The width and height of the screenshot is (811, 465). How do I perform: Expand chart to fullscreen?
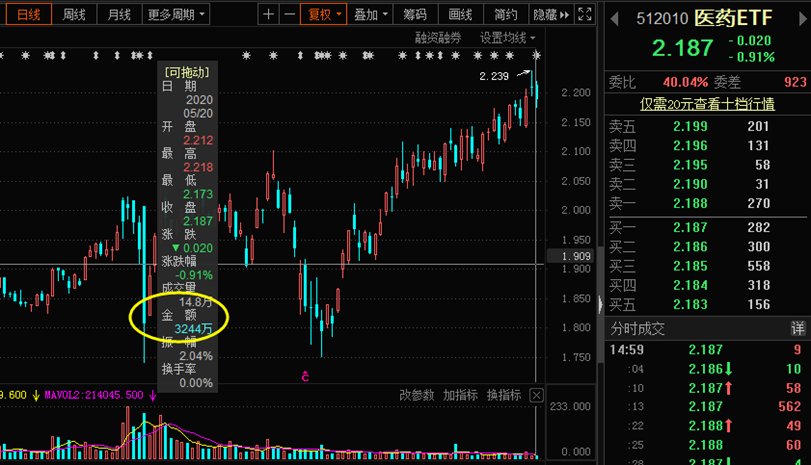coord(584,14)
